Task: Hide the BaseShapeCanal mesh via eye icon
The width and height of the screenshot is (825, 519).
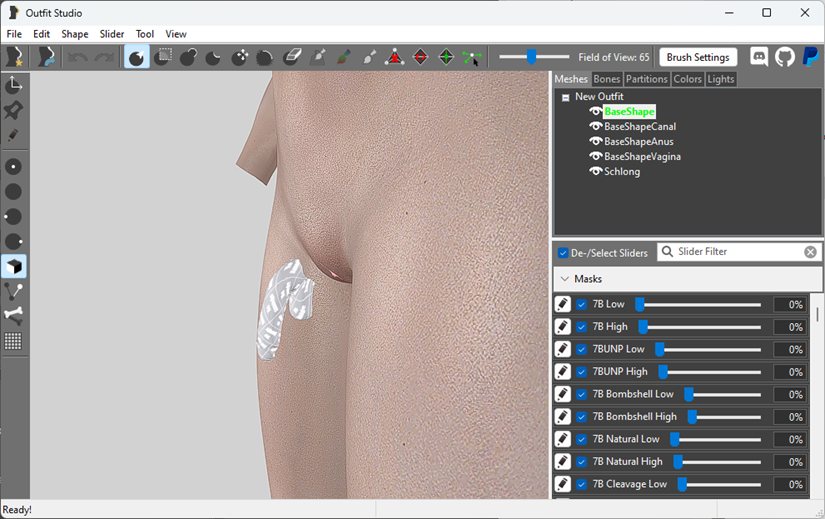Action: pyautogui.click(x=596, y=126)
